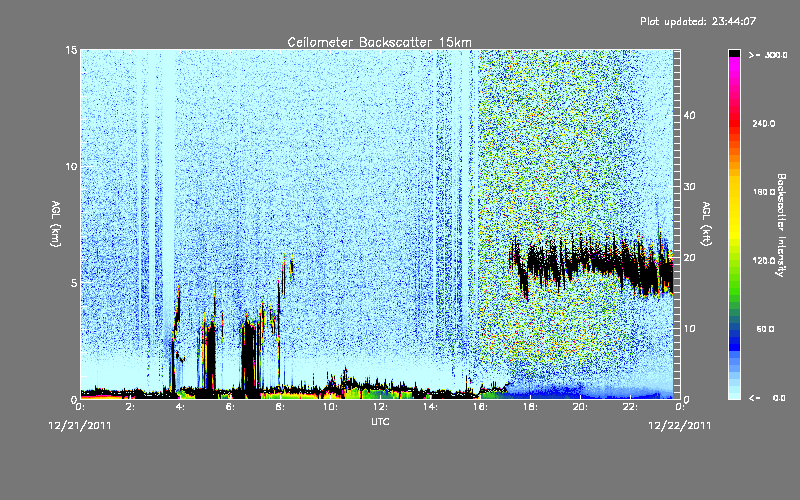Click the '20:' hour tick label
The image size is (800, 500).
[580, 407]
